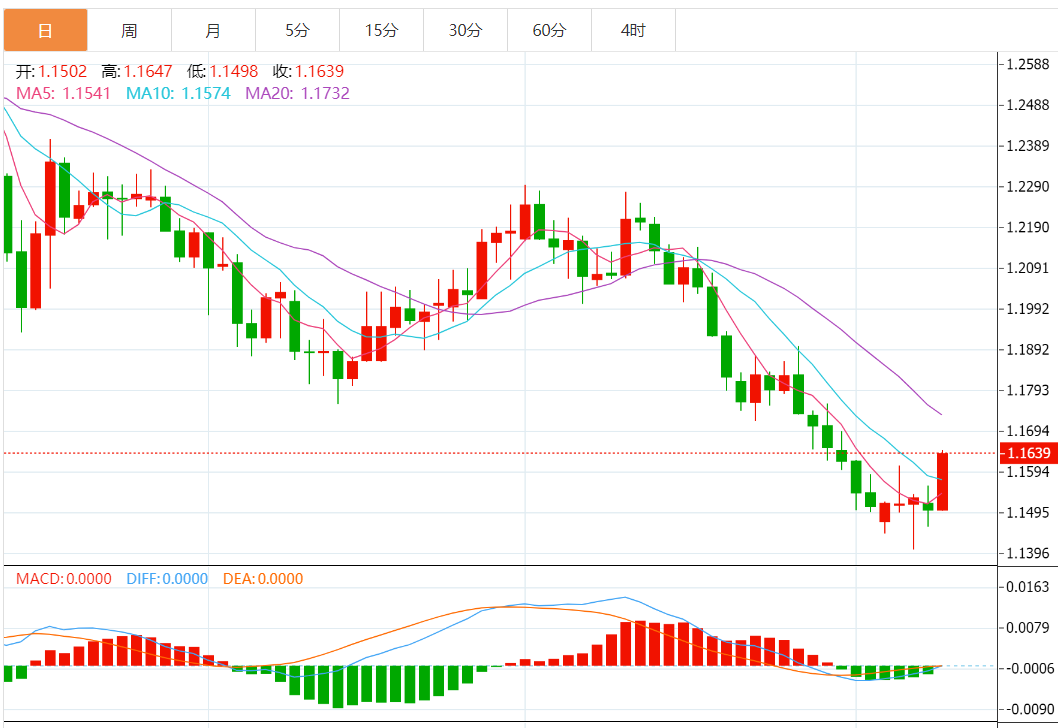The height and width of the screenshot is (728, 1058).
Task: Open the 5分 five-minute chart tab
Action: 298,30
